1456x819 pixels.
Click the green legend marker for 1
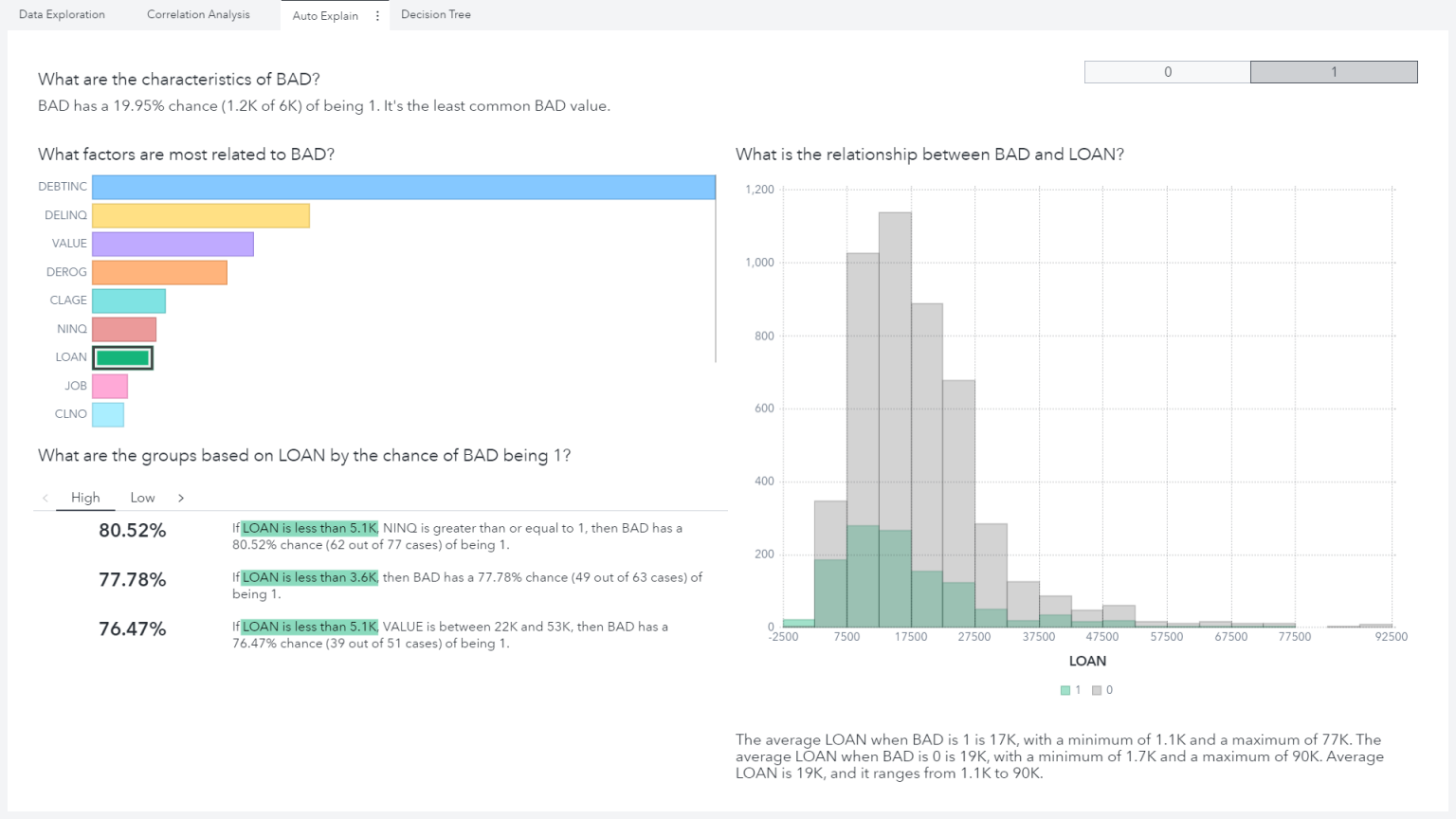(1065, 690)
